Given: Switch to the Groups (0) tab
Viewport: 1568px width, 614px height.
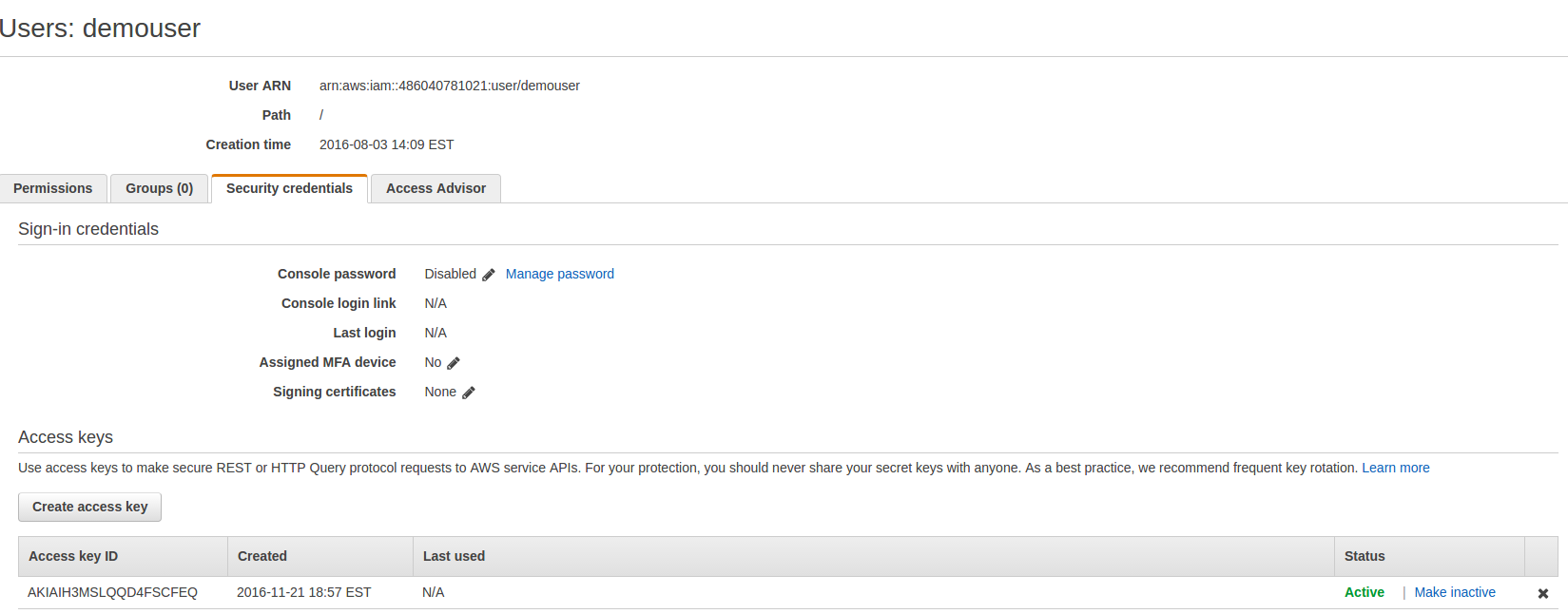Looking at the screenshot, I should pos(159,188).
